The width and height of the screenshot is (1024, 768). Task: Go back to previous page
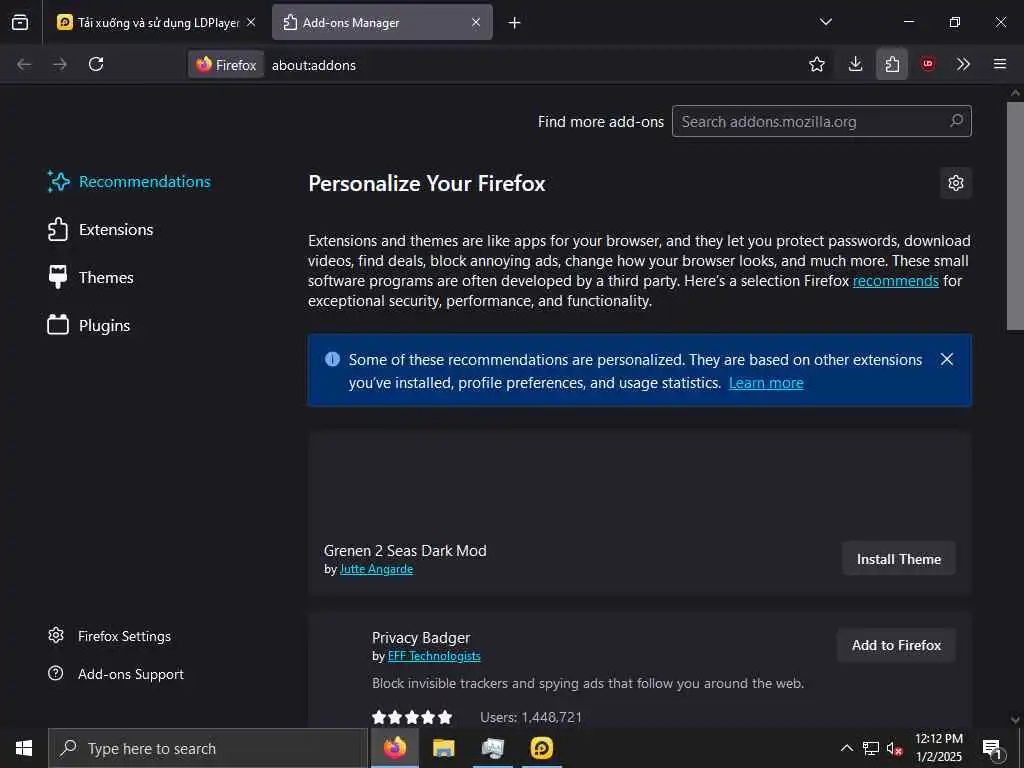(x=24, y=64)
